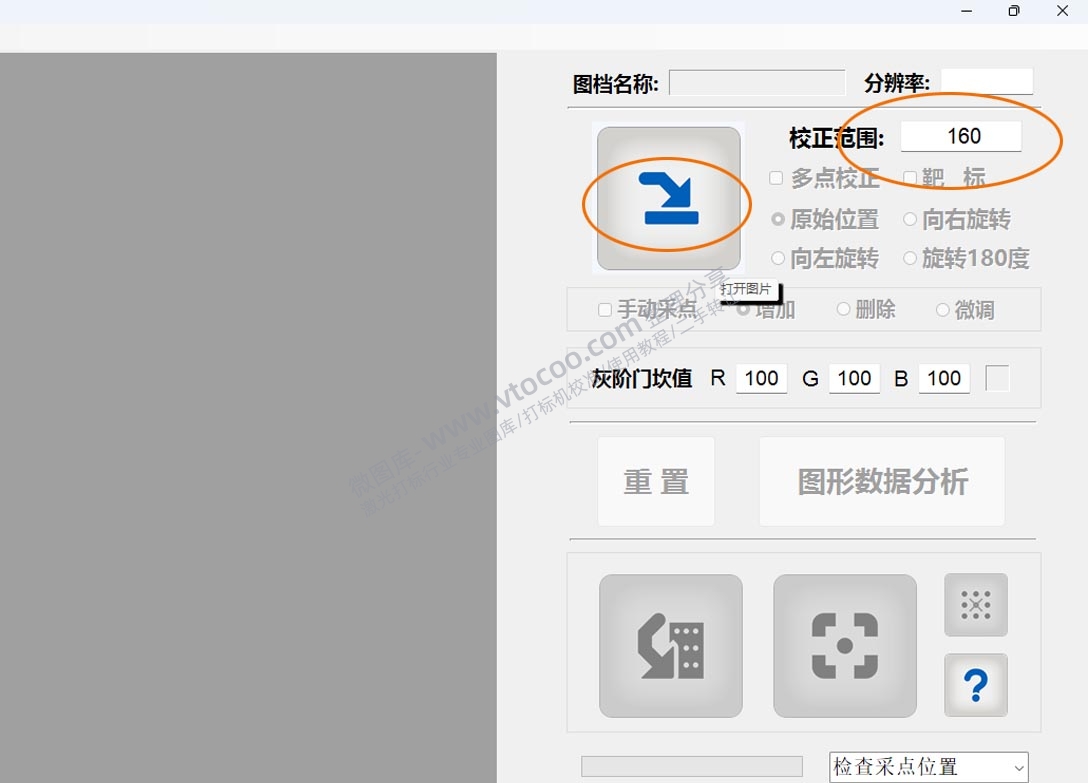This screenshot has height=783, width=1088.
Task: Click the 分辨率 input field
Action: pos(986,81)
